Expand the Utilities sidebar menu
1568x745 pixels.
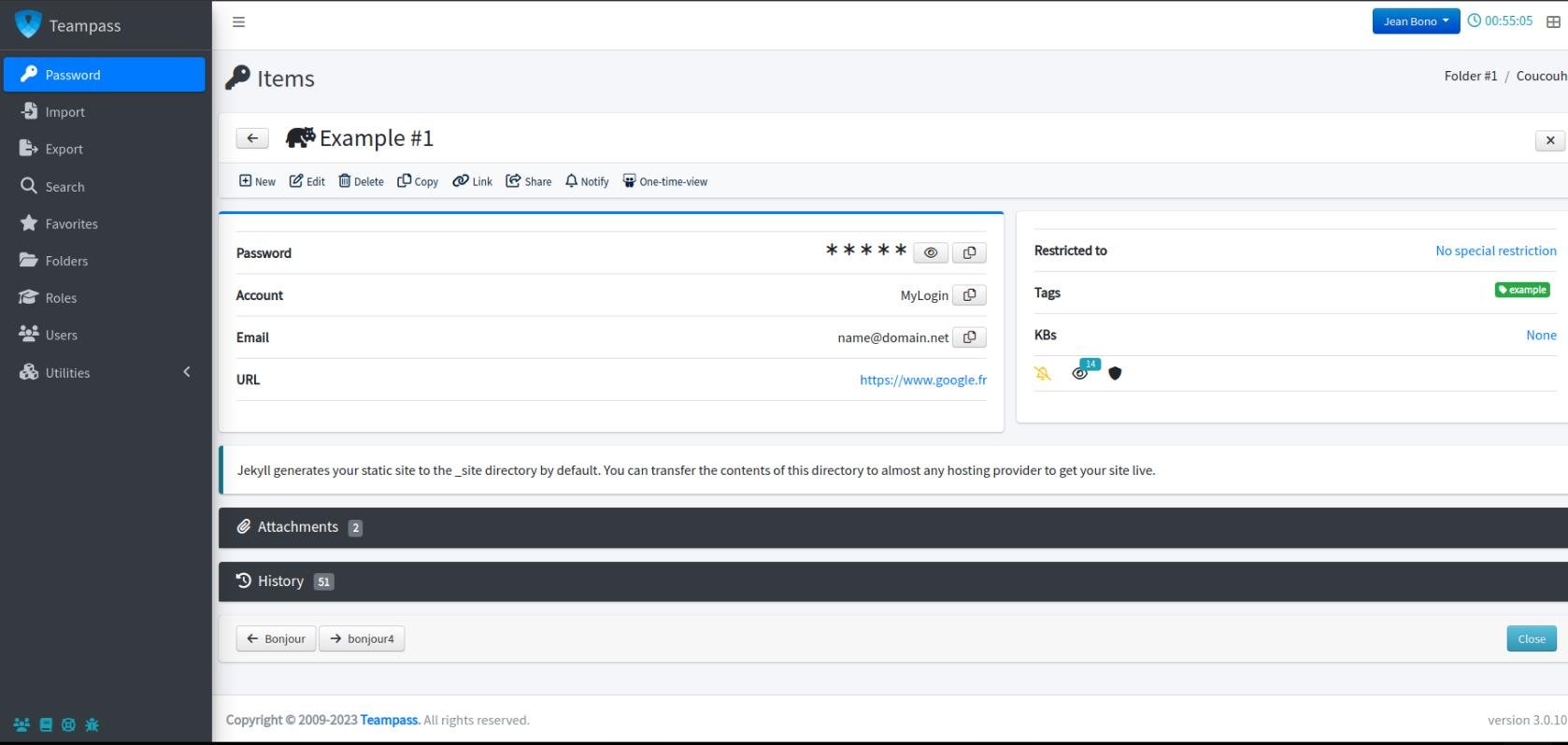click(x=105, y=372)
